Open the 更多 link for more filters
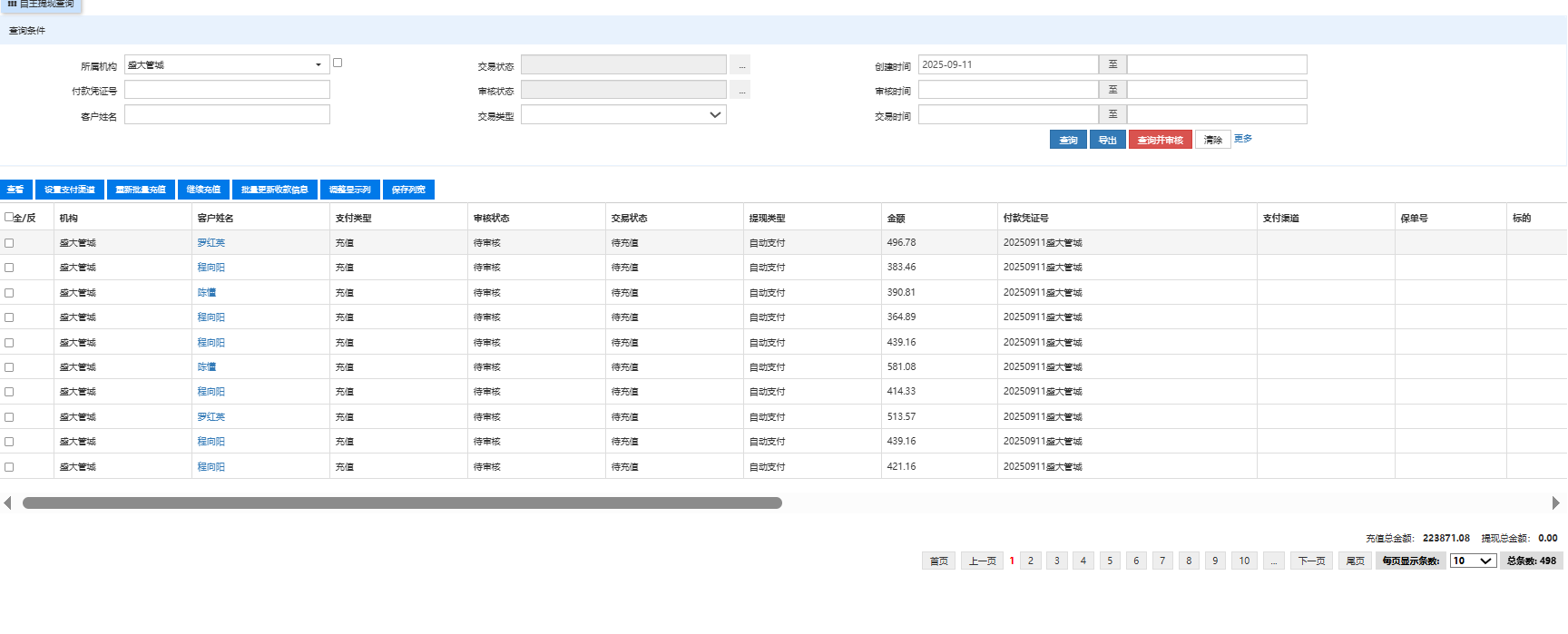 (1243, 139)
